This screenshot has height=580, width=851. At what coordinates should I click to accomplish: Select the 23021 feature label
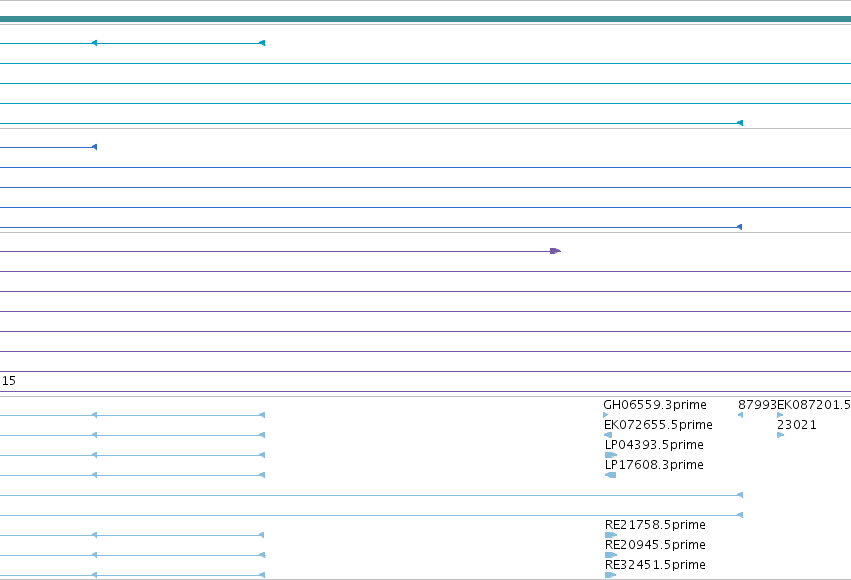pyautogui.click(x=797, y=425)
